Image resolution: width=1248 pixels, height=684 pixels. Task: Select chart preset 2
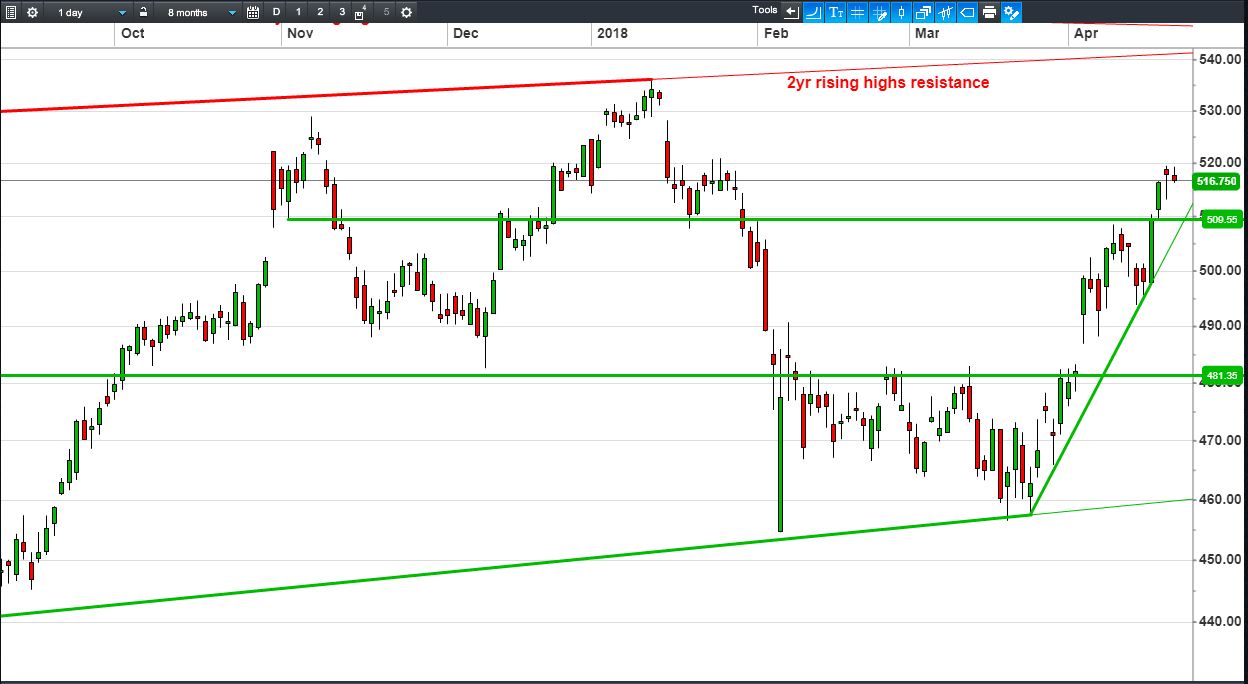click(320, 12)
